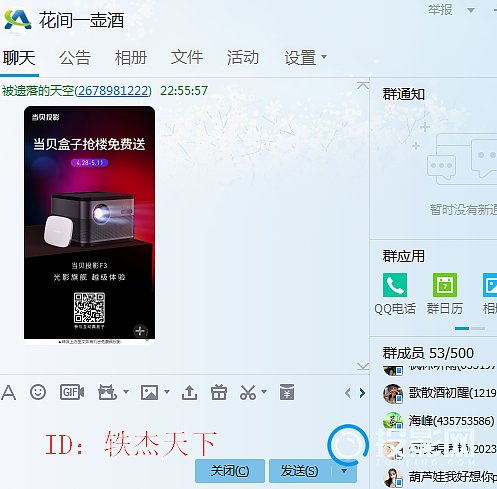Click the send image icon

tap(149, 392)
